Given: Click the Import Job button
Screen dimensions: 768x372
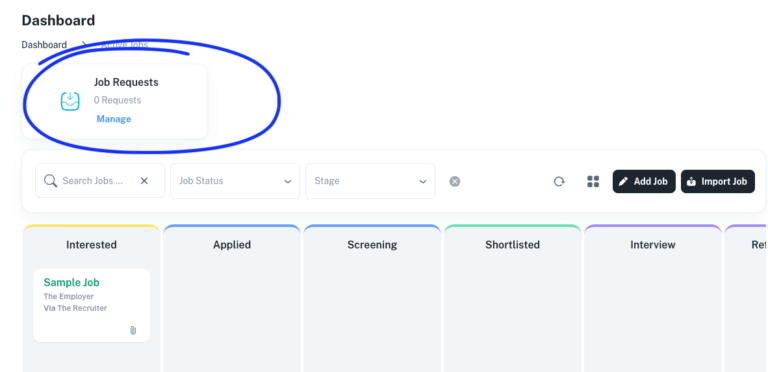Looking at the screenshot, I should pyautogui.click(x=718, y=182).
